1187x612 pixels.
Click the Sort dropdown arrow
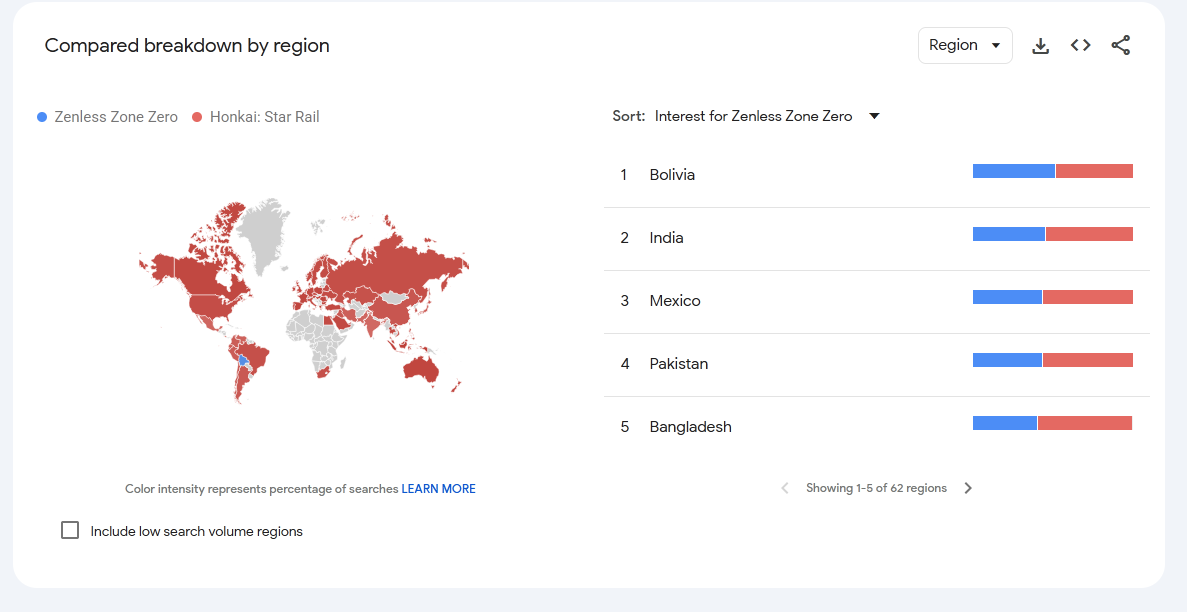coord(874,116)
